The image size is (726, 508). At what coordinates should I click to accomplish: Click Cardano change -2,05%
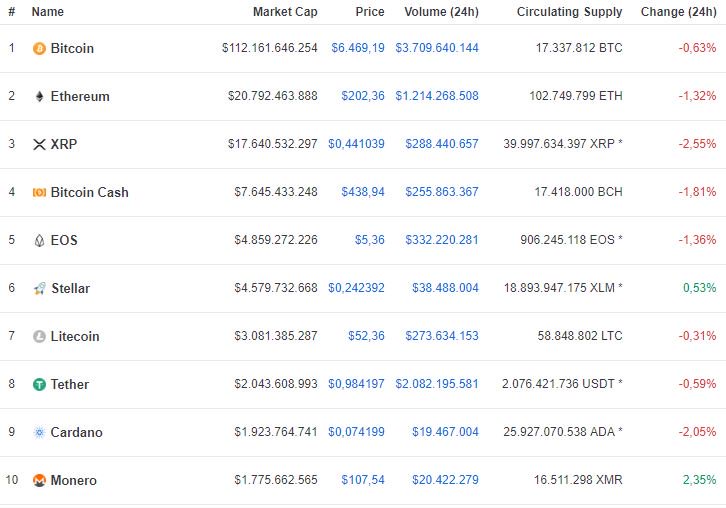click(698, 432)
